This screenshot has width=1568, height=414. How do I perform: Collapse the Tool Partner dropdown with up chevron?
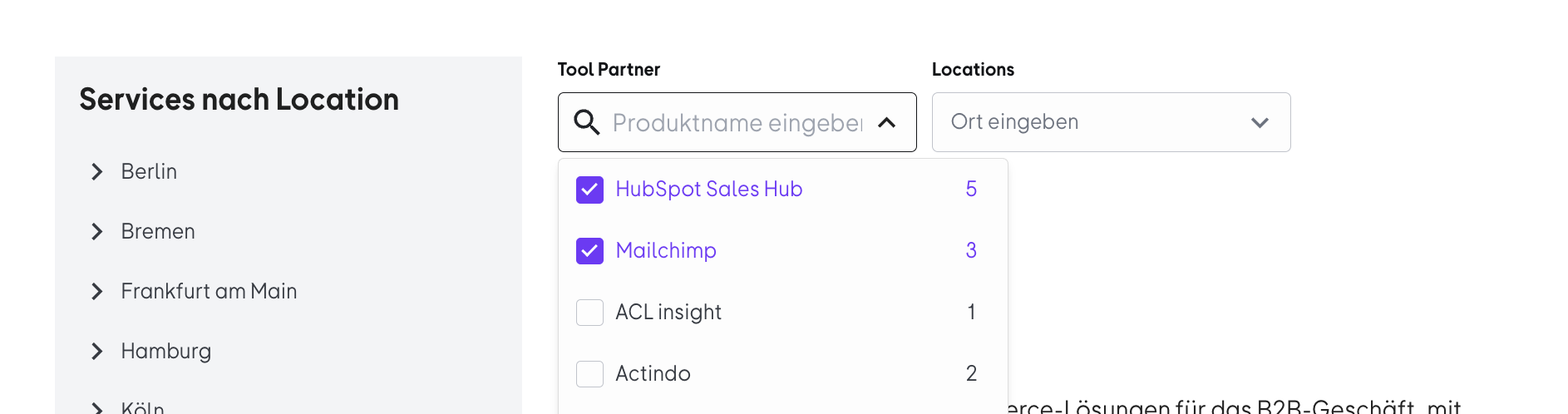[x=887, y=122]
